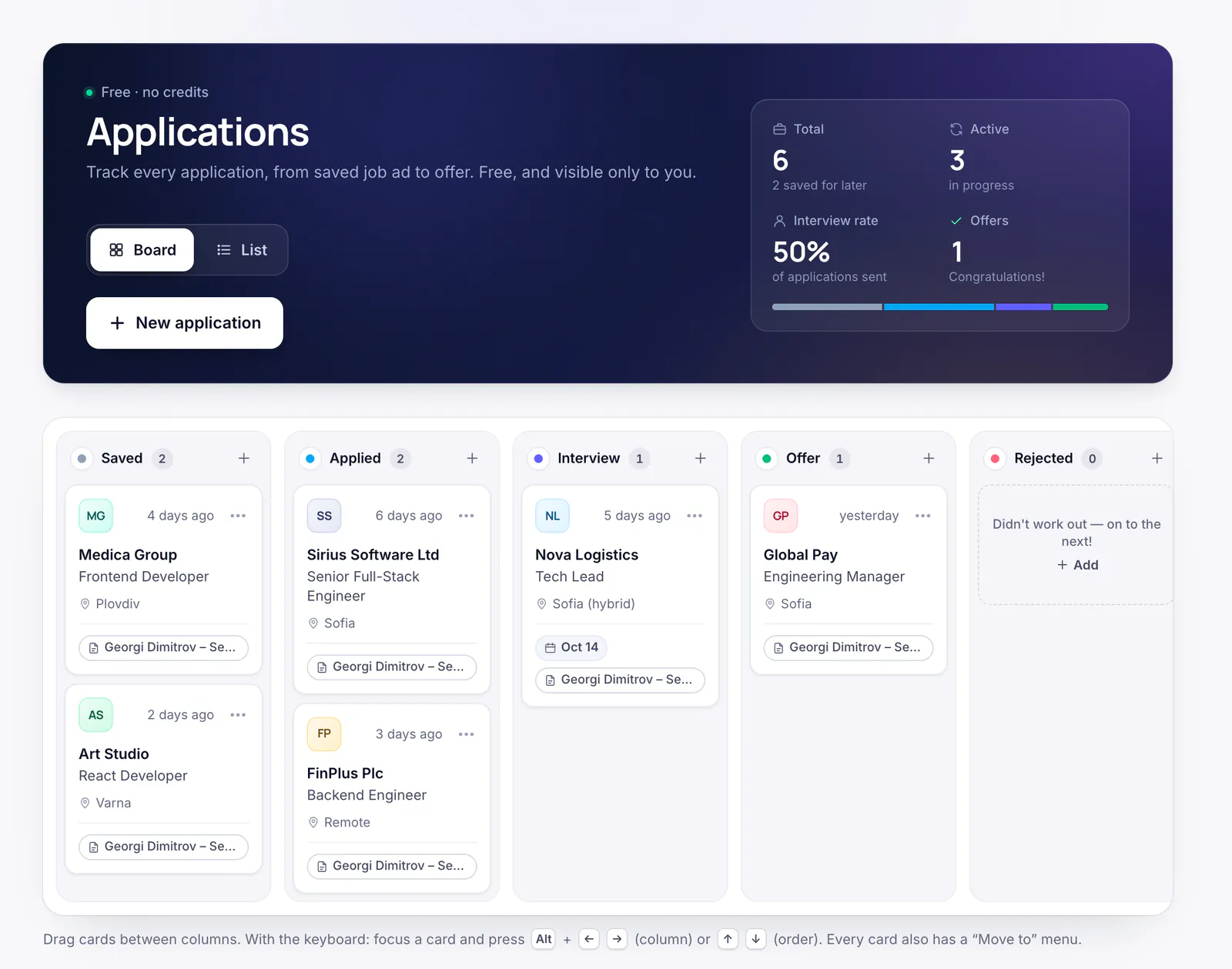The image size is (1232, 969).
Task: Open the FP avatar on FinPlus Plc
Action: coord(324,734)
